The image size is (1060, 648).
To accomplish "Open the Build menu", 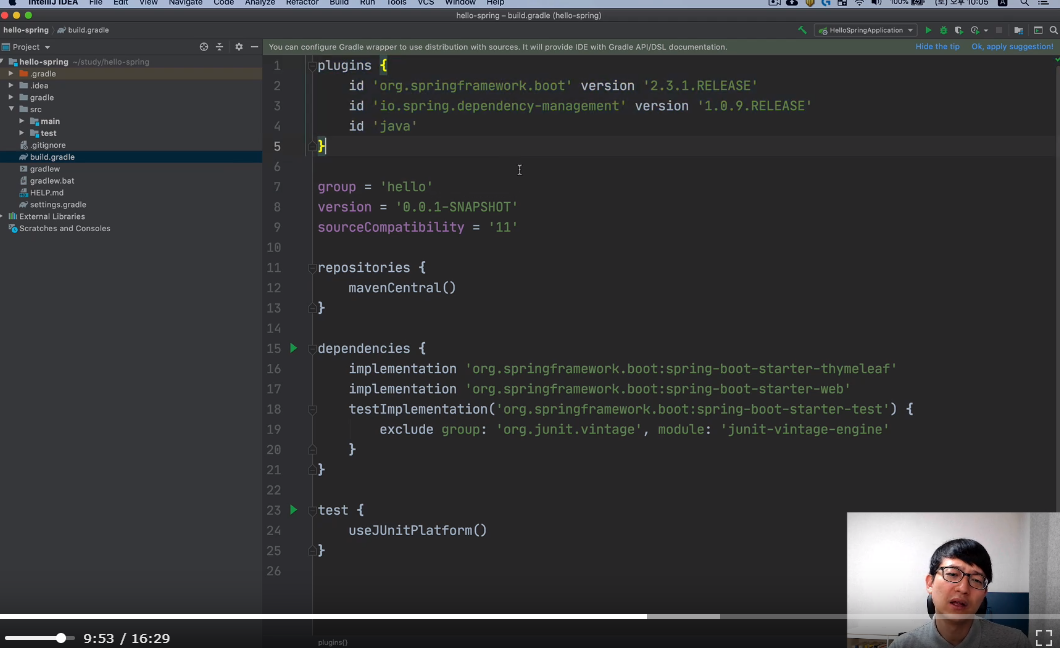I will coord(339,3).
